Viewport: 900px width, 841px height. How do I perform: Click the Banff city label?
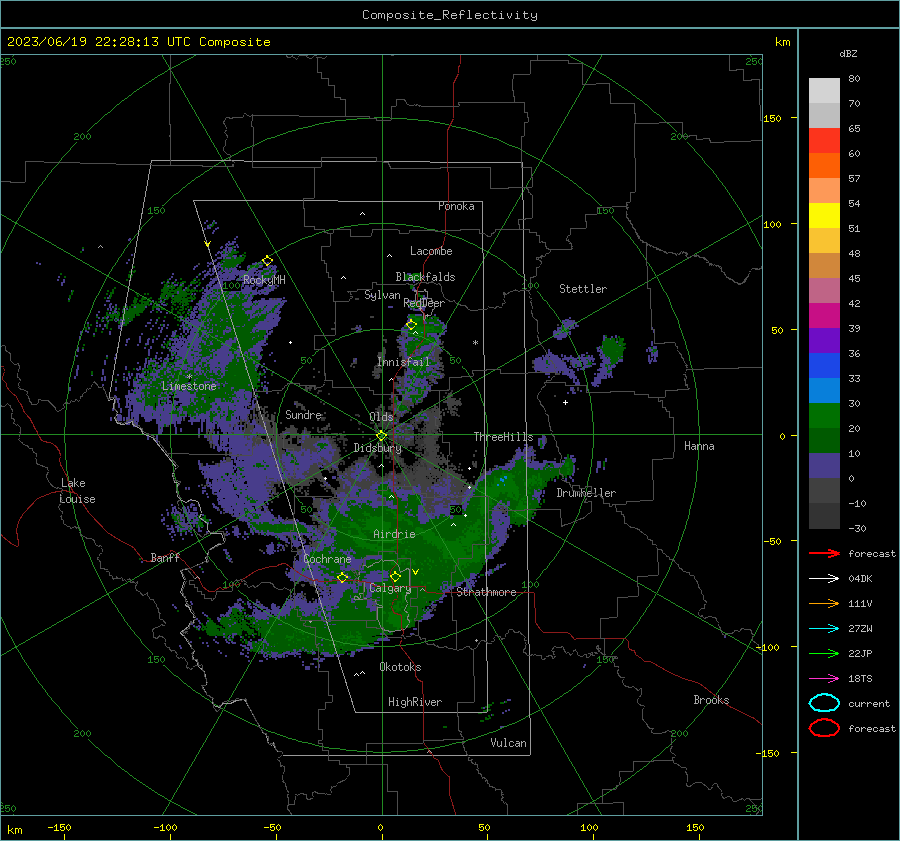tap(165, 558)
